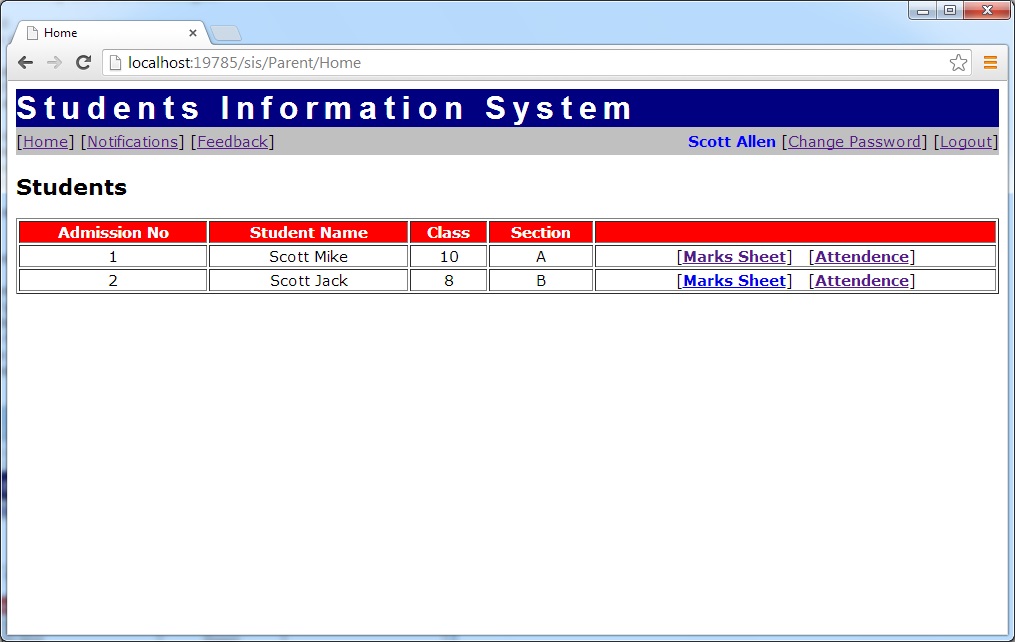Open Marks Sheet for Scott Mike

[x=735, y=257]
